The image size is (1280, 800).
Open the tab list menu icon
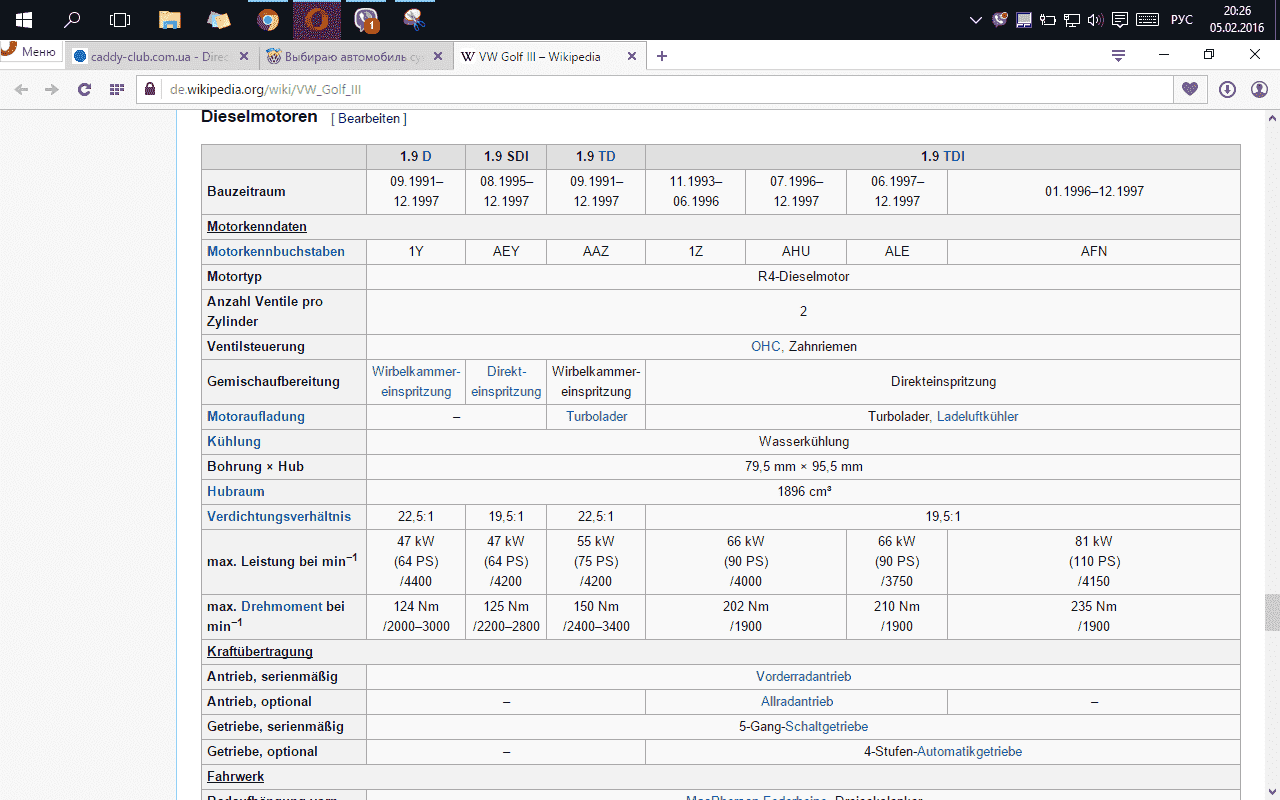pos(1119,56)
